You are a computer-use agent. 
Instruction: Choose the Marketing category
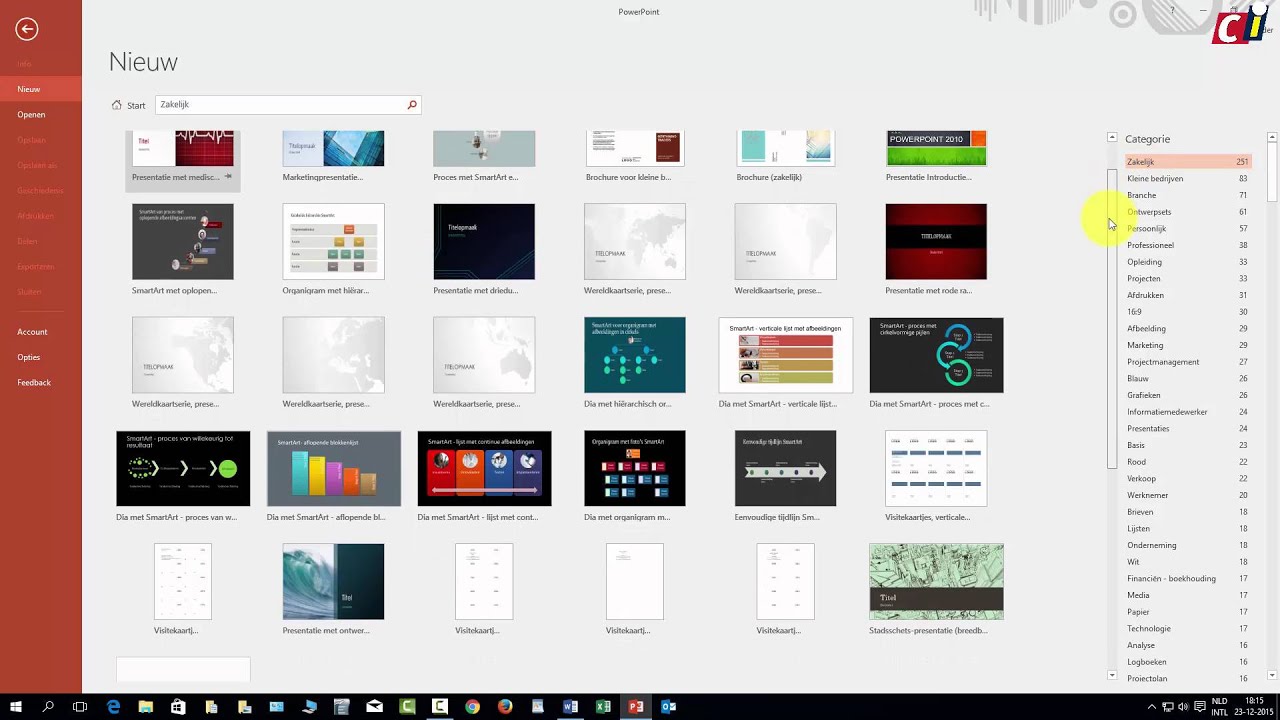tap(1187, 345)
